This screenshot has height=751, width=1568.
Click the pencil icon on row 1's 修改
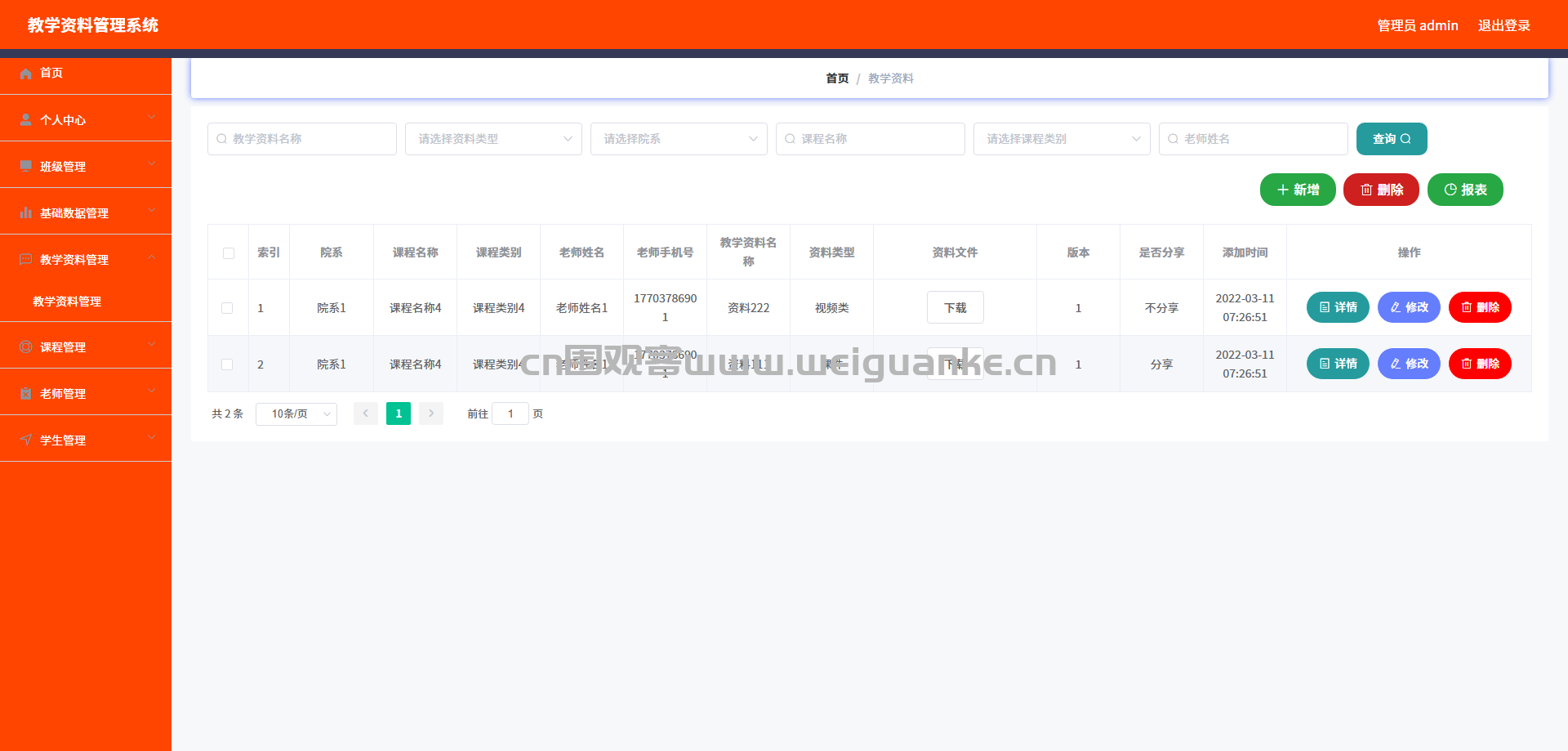[x=1396, y=307]
